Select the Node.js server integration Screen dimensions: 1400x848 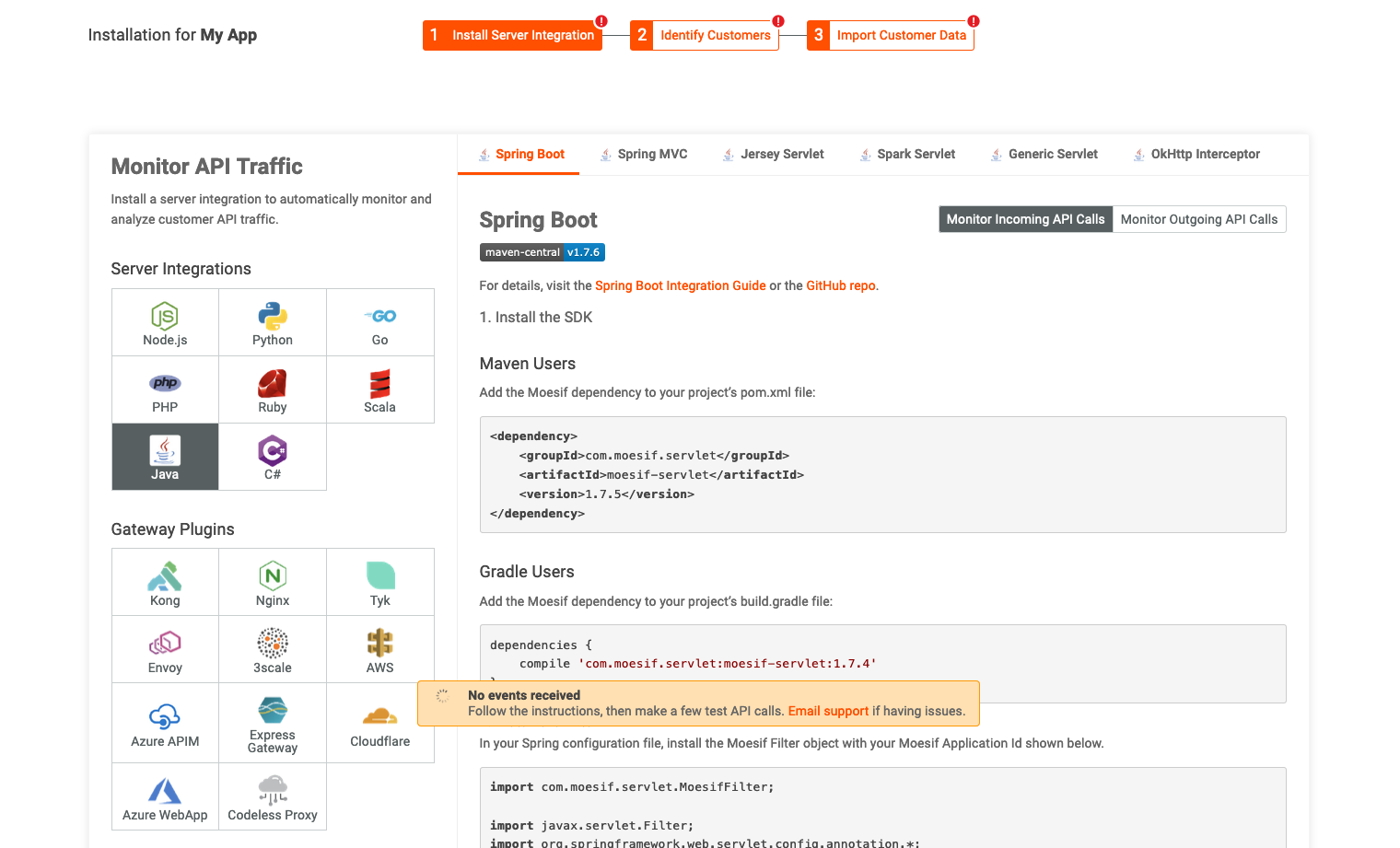165,321
